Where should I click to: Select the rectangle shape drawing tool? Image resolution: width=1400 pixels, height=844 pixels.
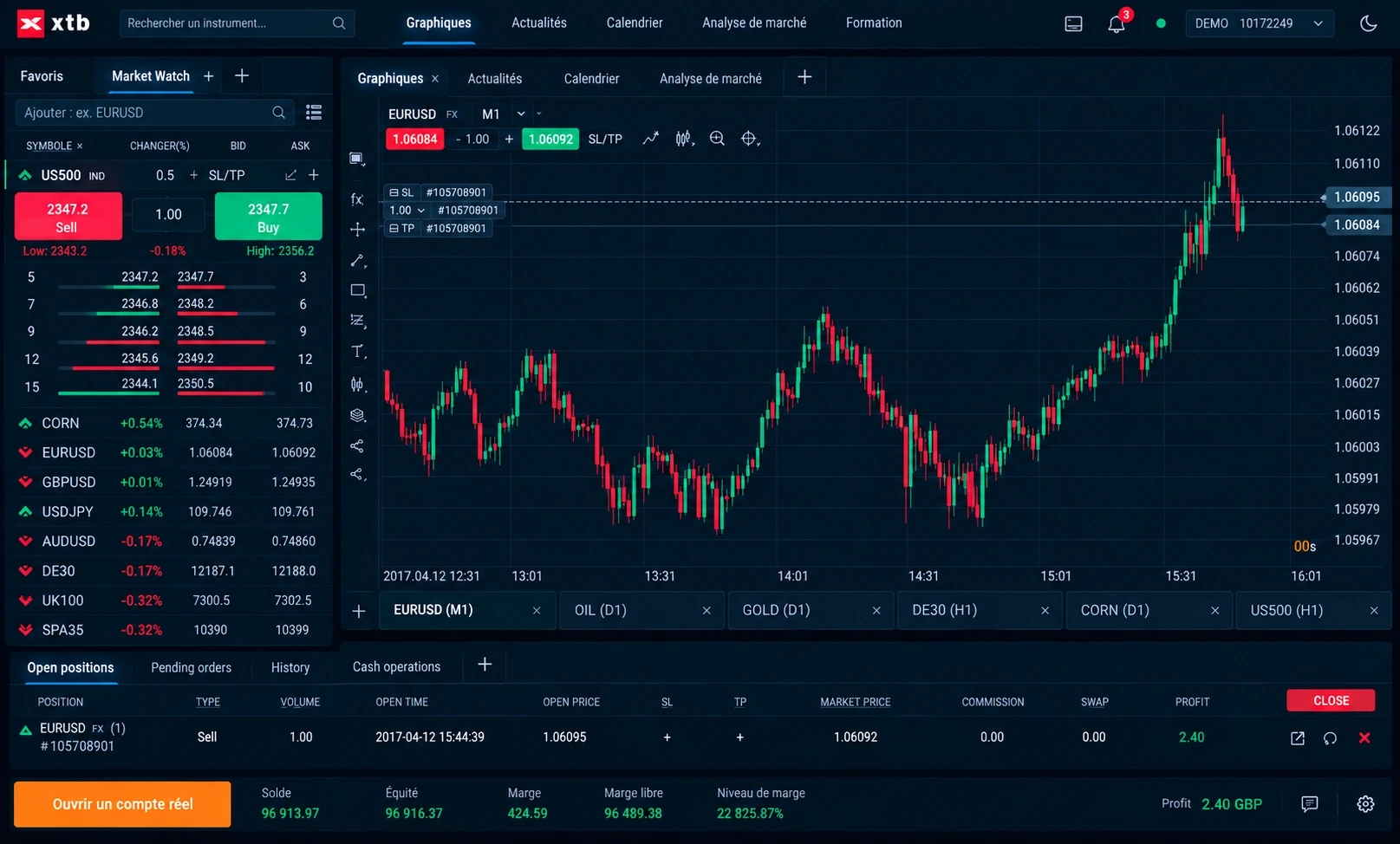click(x=357, y=290)
